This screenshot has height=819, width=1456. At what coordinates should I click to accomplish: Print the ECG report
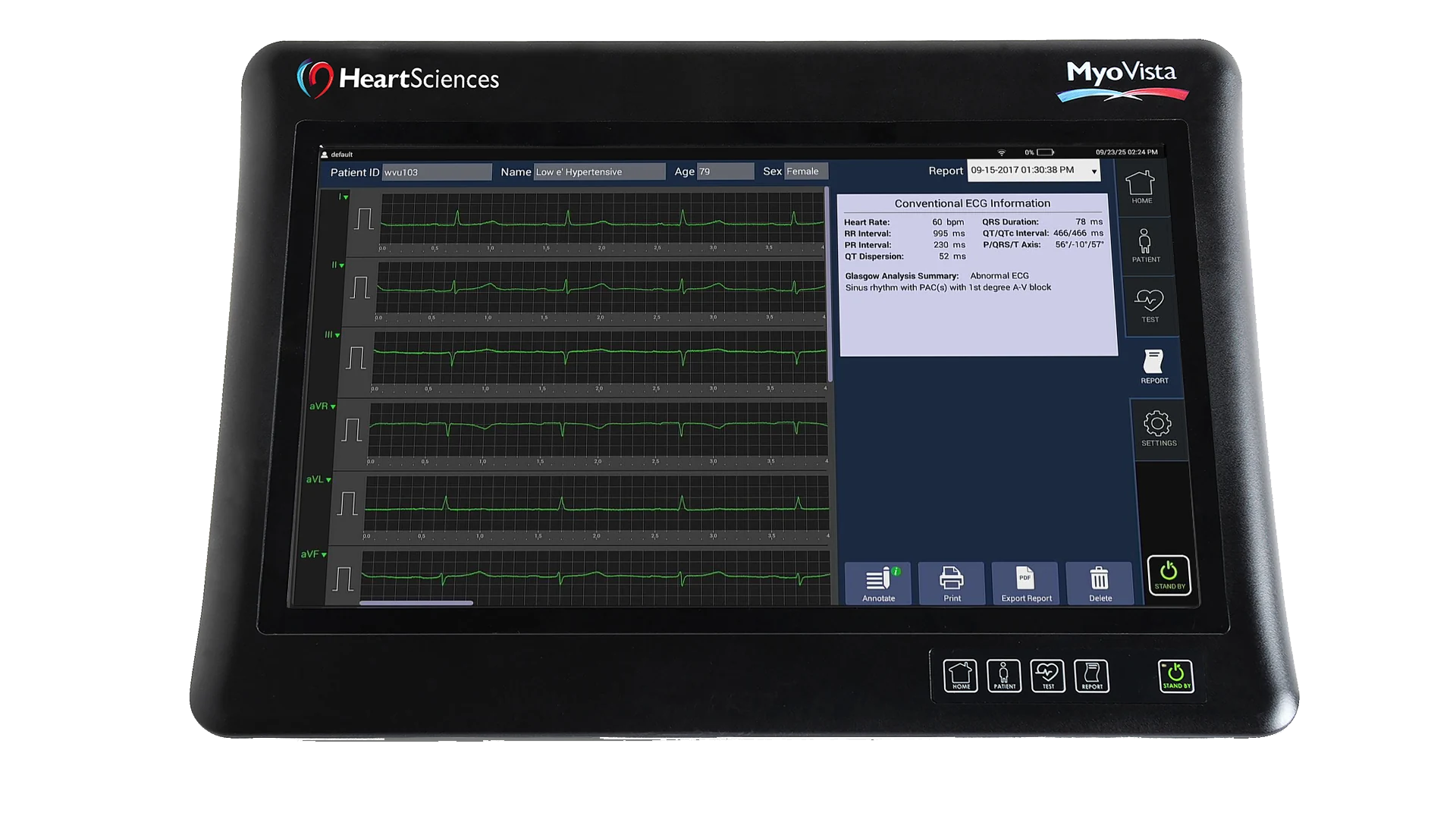[952, 584]
